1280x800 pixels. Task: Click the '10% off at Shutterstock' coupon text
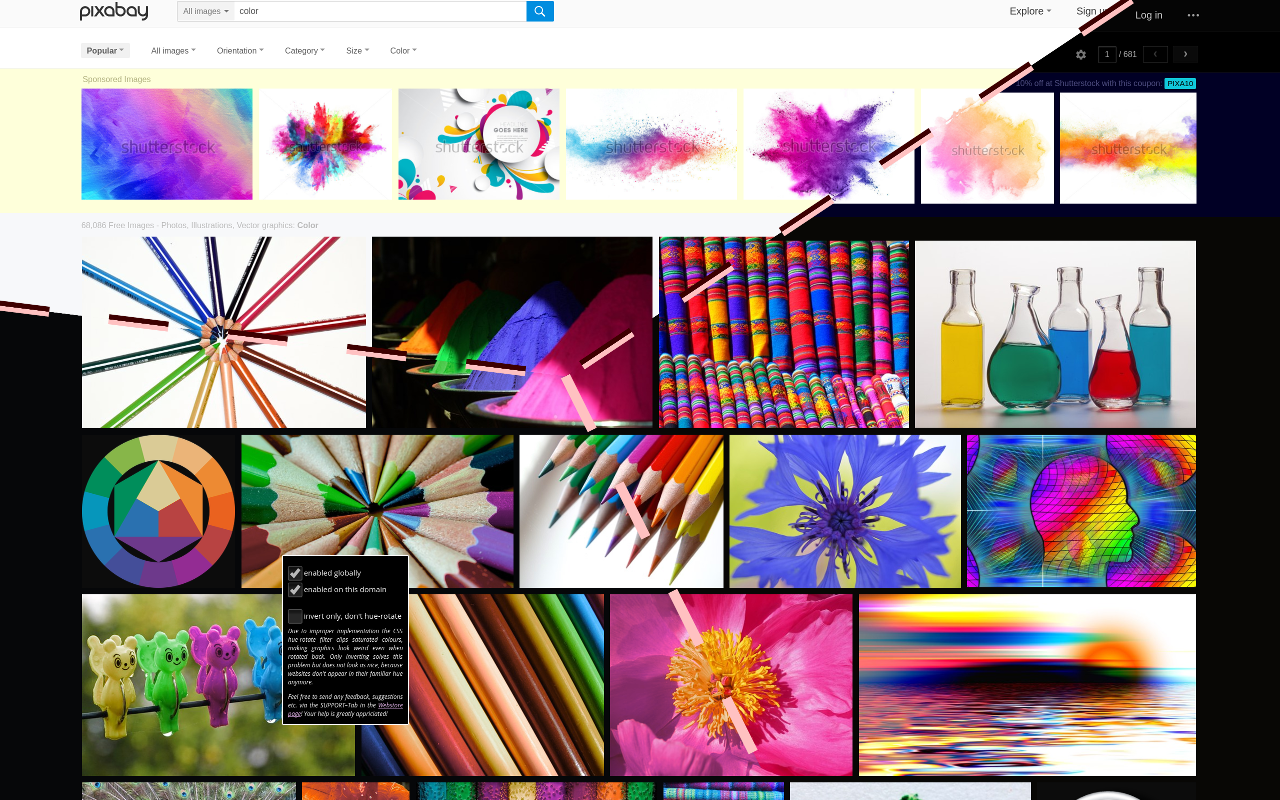[1088, 83]
